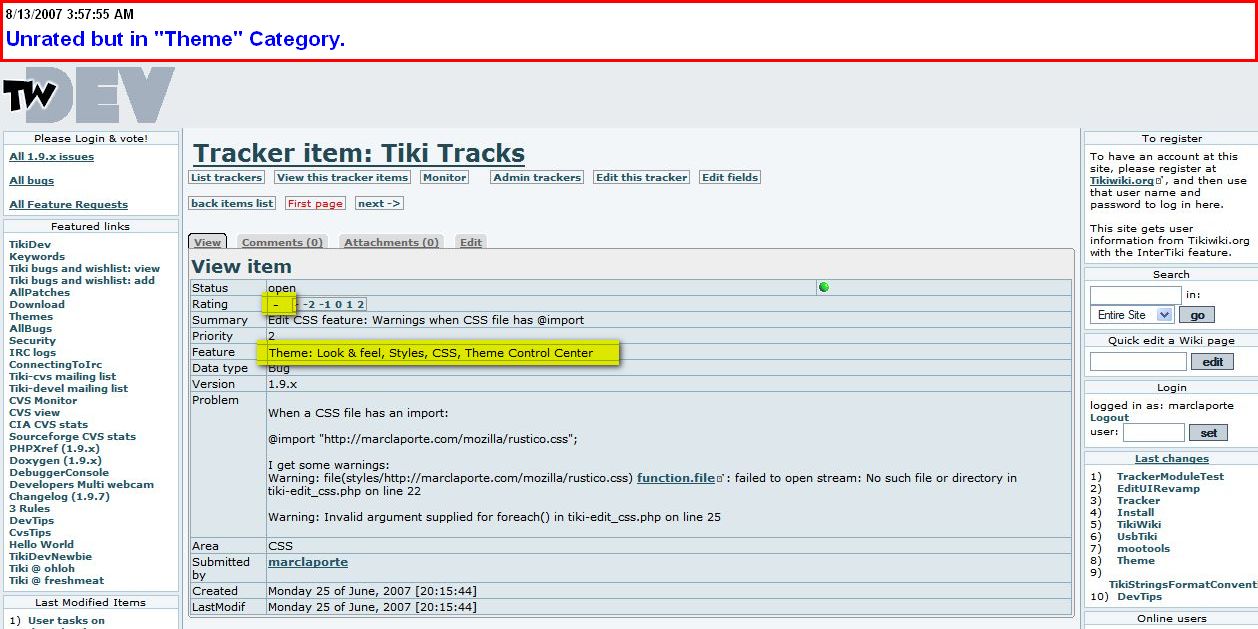Switch to the Comments (0) tab

point(282,242)
